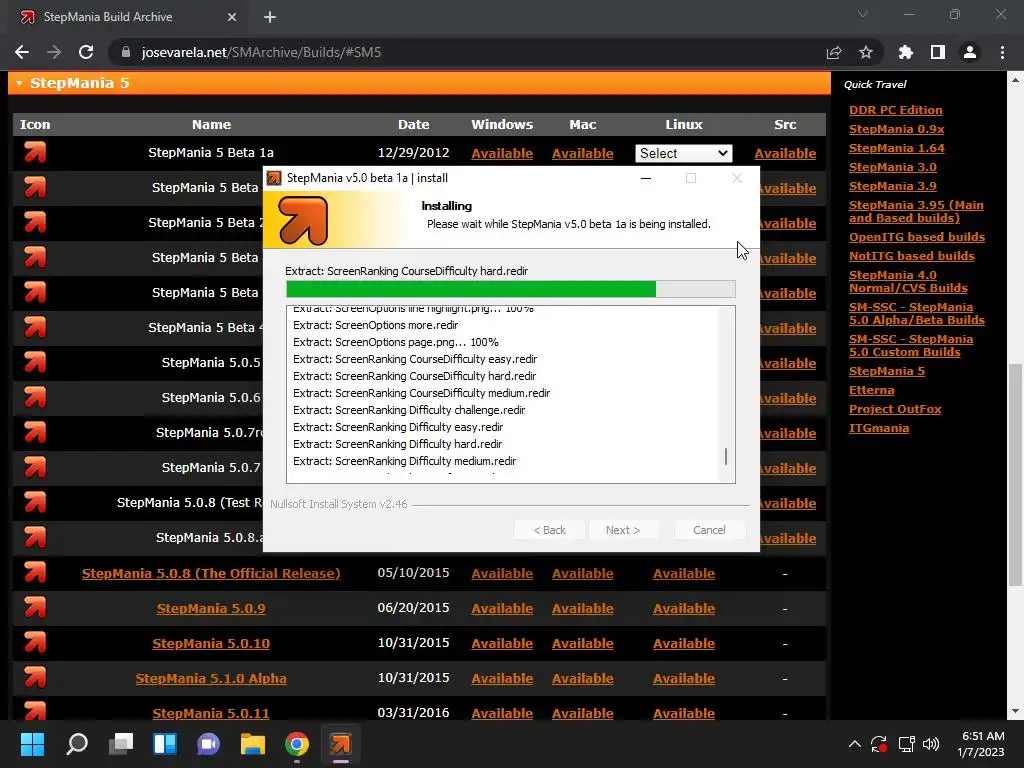Jump to StepMania 0.9x quick travel
1024x768 pixels.
pyautogui.click(x=896, y=129)
